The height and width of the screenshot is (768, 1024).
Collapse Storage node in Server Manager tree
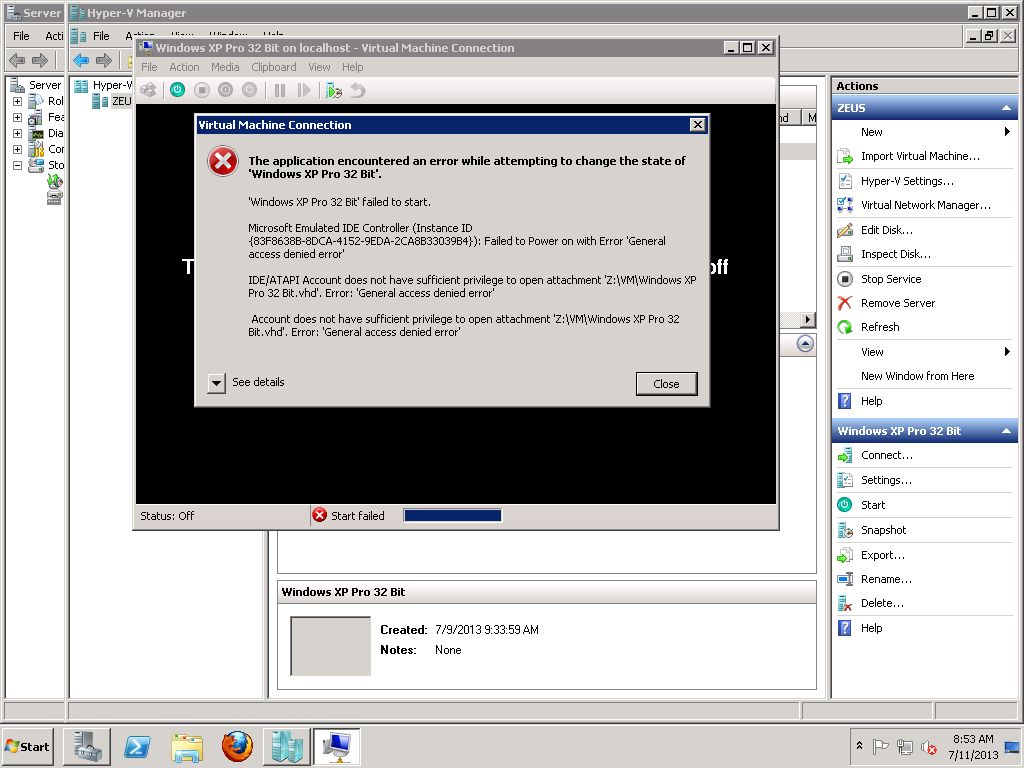coord(18,165)
